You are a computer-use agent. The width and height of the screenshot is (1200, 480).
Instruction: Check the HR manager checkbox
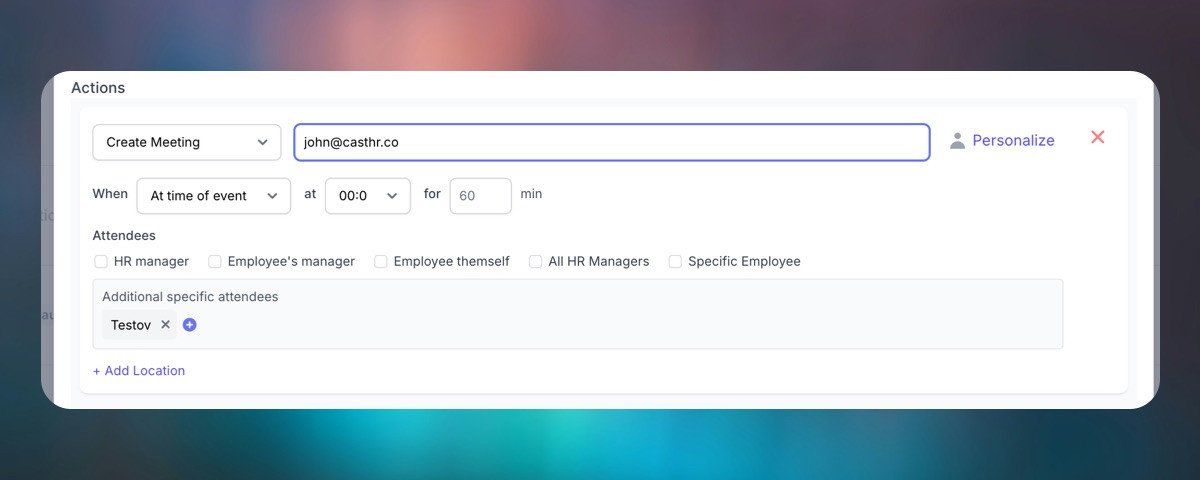point(101,261)
